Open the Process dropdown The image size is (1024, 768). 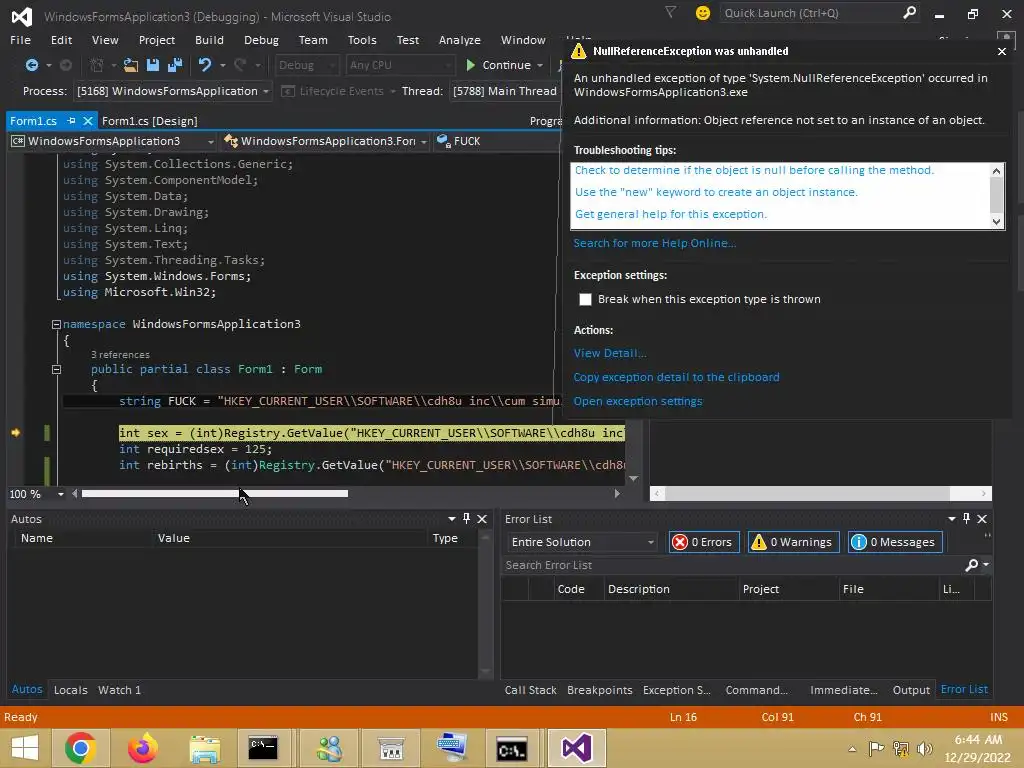(x=266, y=91)
